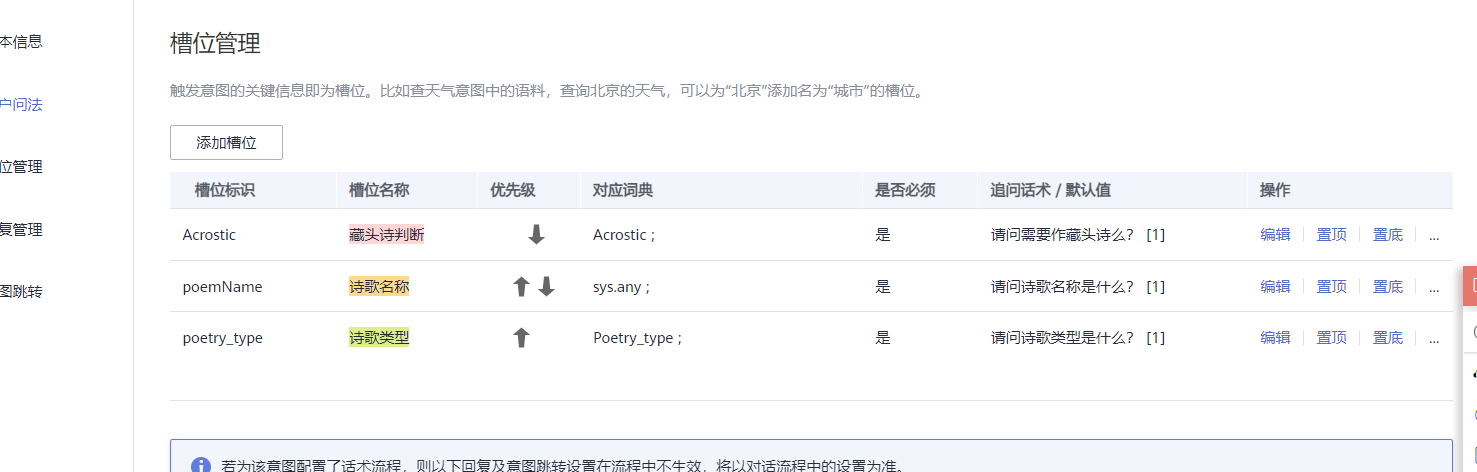The height and width of the screenshot is (472, 1477).
Task: Lower the poemName slot priority down
Action: 546,287
